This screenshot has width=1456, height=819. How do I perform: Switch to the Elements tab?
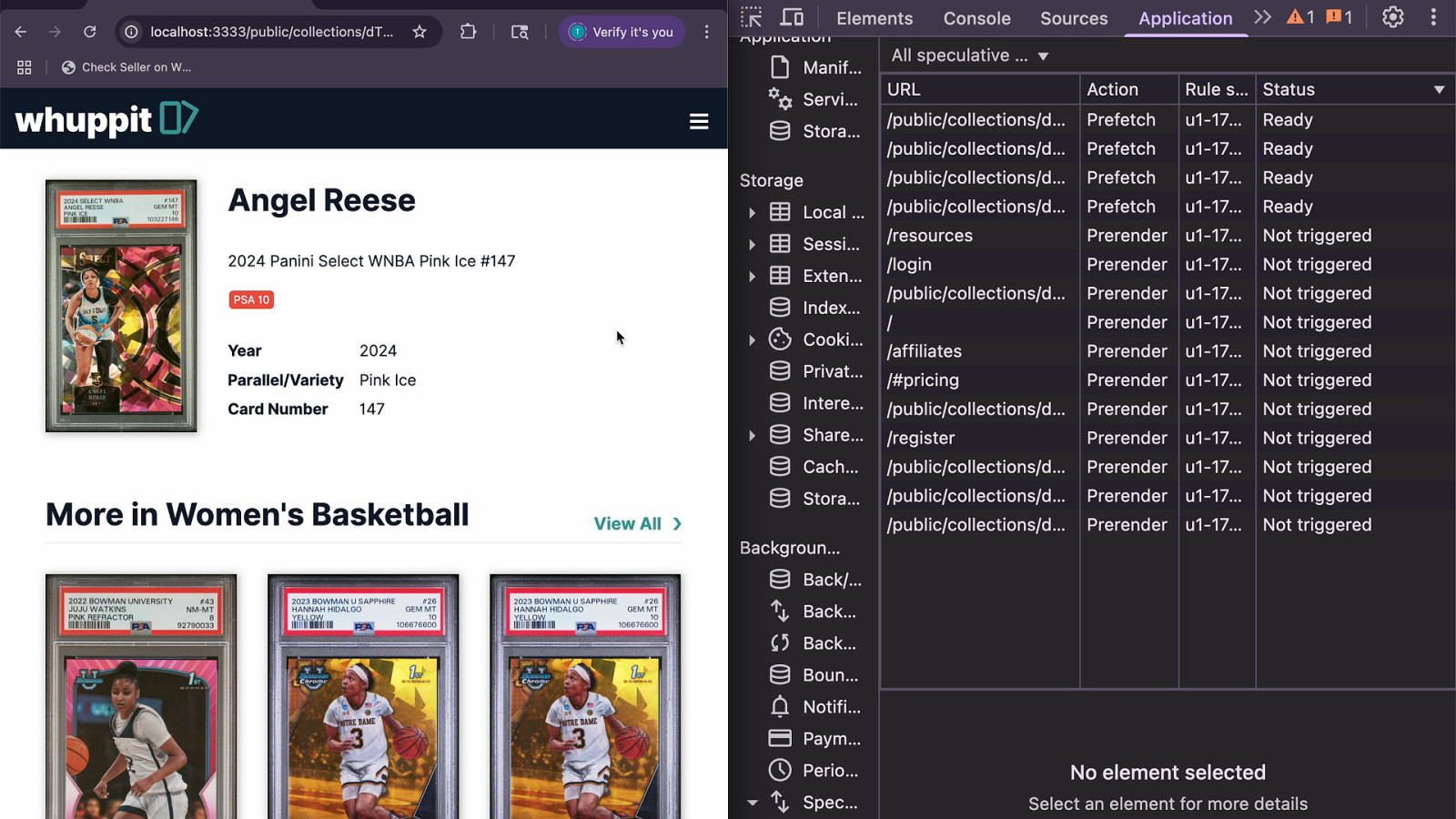[874, 18]
